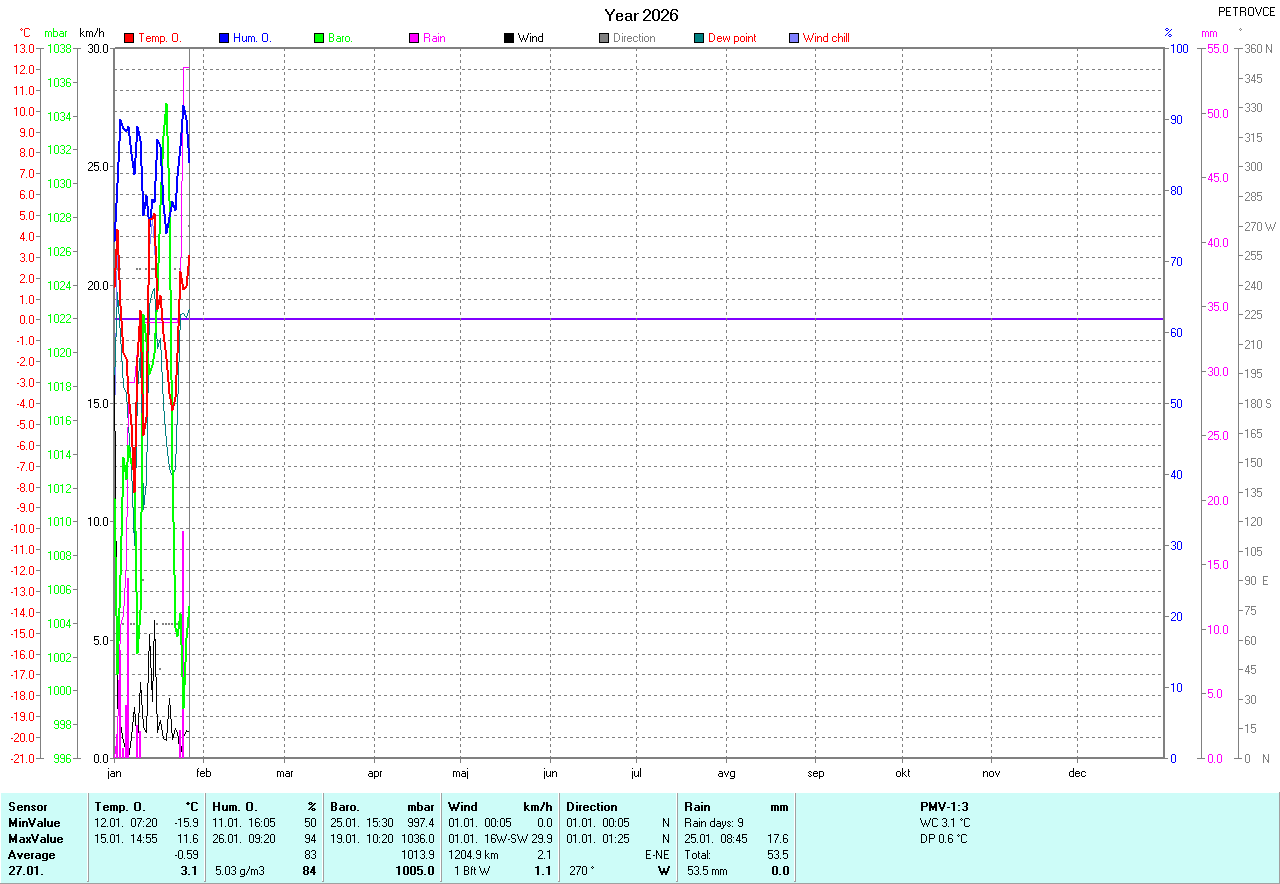Click the gray Direction legend swatch
The image size is (1280, 884).
(x=604, y=38)
